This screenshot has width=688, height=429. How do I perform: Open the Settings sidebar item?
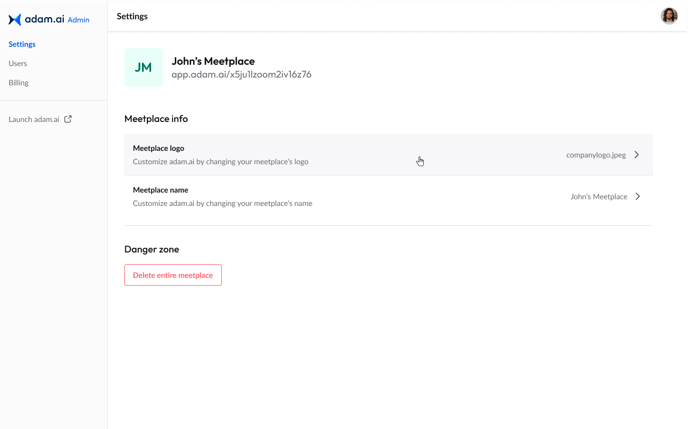click(x=22, y=44)
